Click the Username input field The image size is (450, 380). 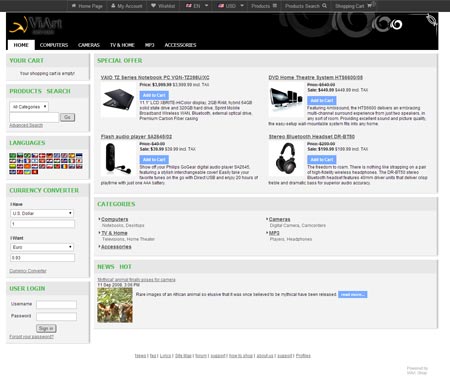click(56, 304)
